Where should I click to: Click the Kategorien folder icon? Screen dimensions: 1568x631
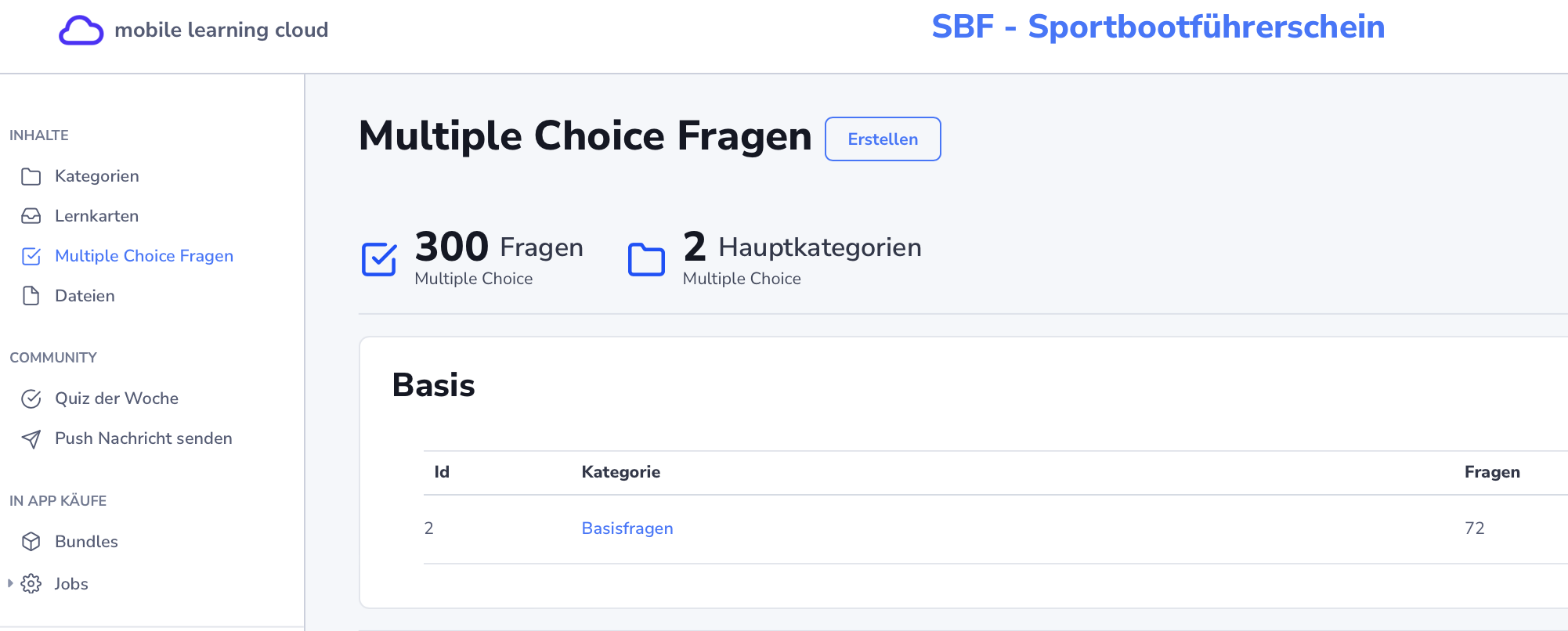click(x=31, y=177)
